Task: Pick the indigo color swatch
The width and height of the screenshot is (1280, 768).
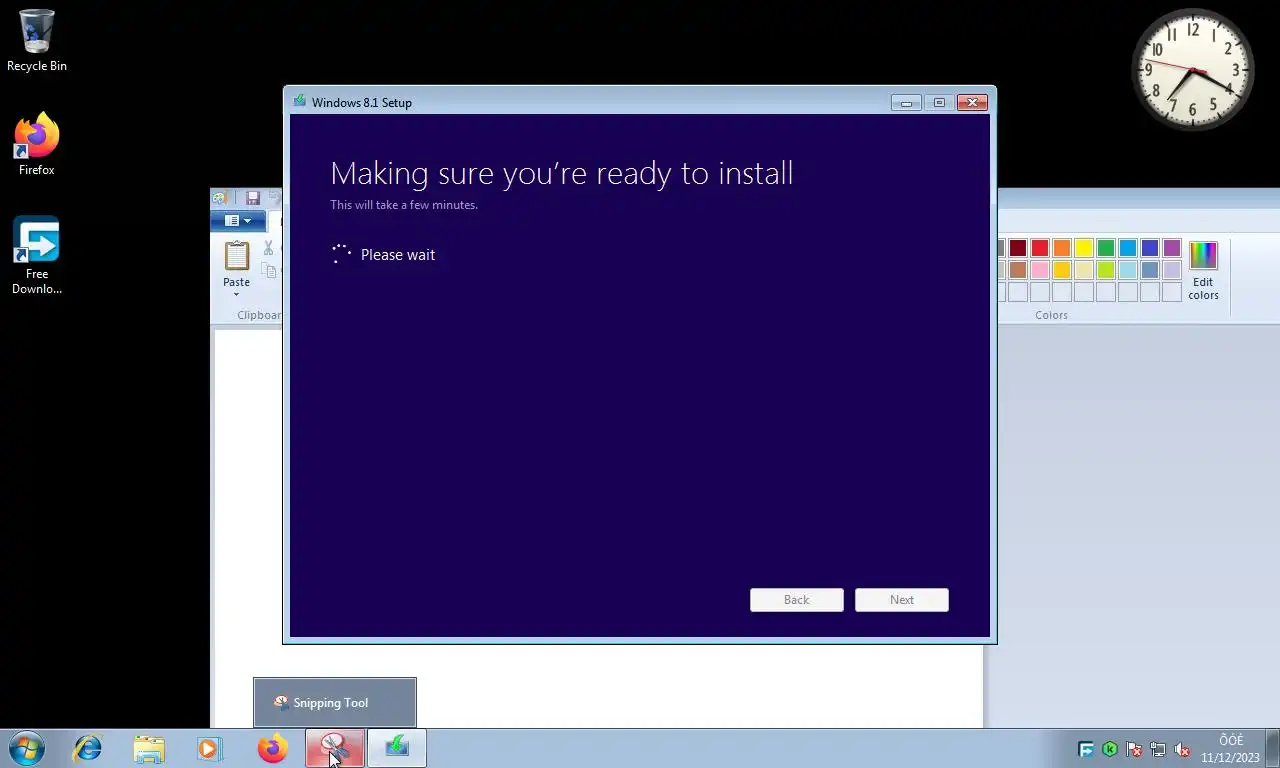Action: click(x=1150, y=248)
